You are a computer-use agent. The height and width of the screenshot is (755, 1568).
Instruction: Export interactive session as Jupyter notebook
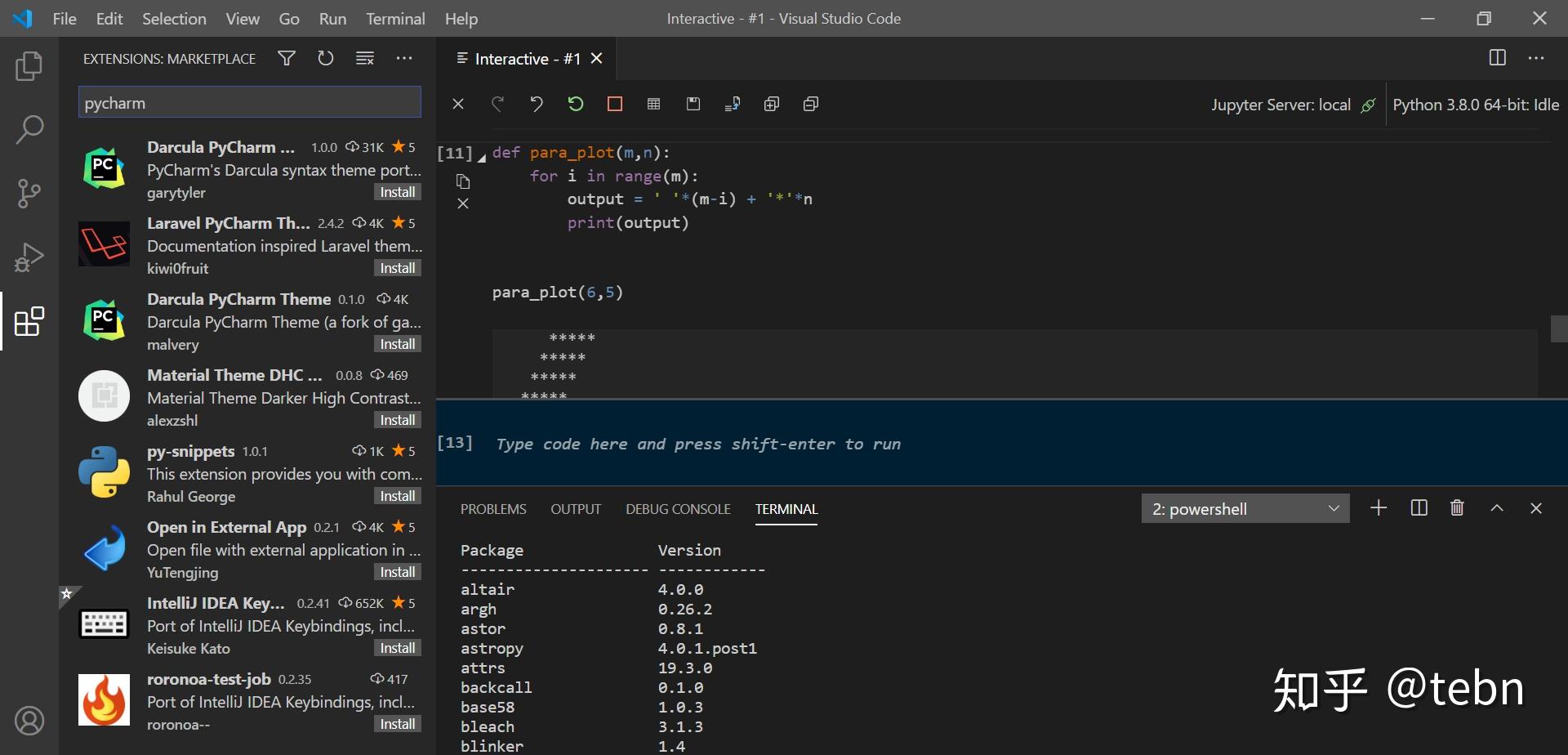point(732,104)
